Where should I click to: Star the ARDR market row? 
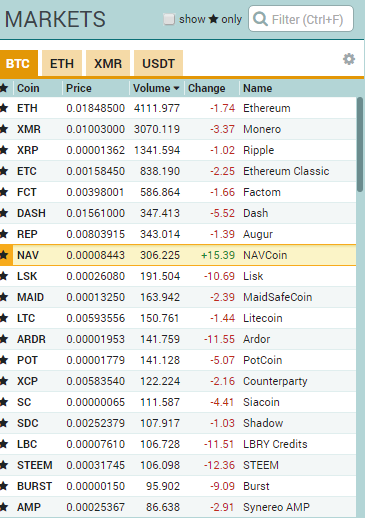(x=4, y=339)
